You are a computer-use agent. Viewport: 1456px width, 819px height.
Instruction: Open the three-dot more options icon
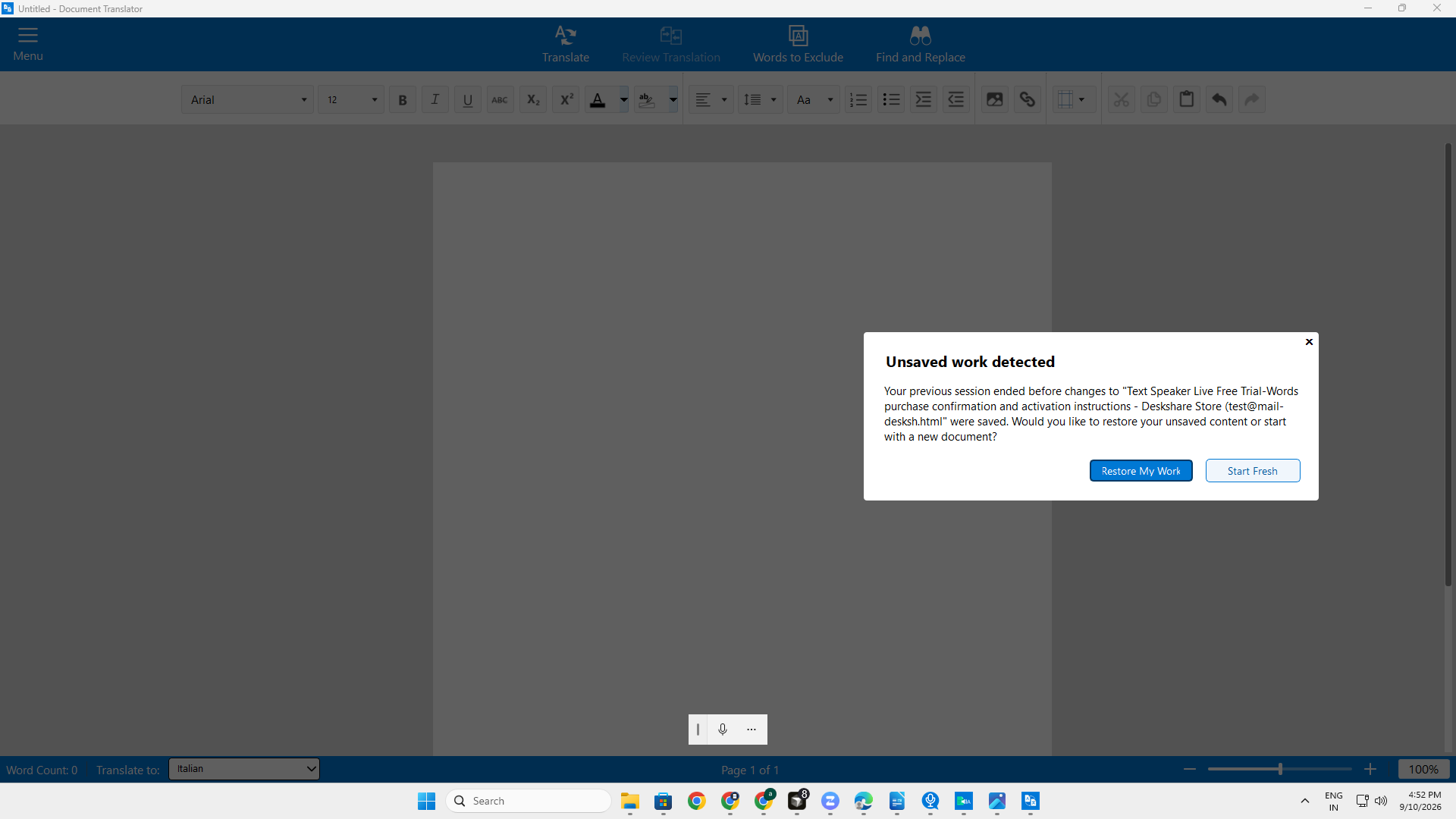point(752,730)
